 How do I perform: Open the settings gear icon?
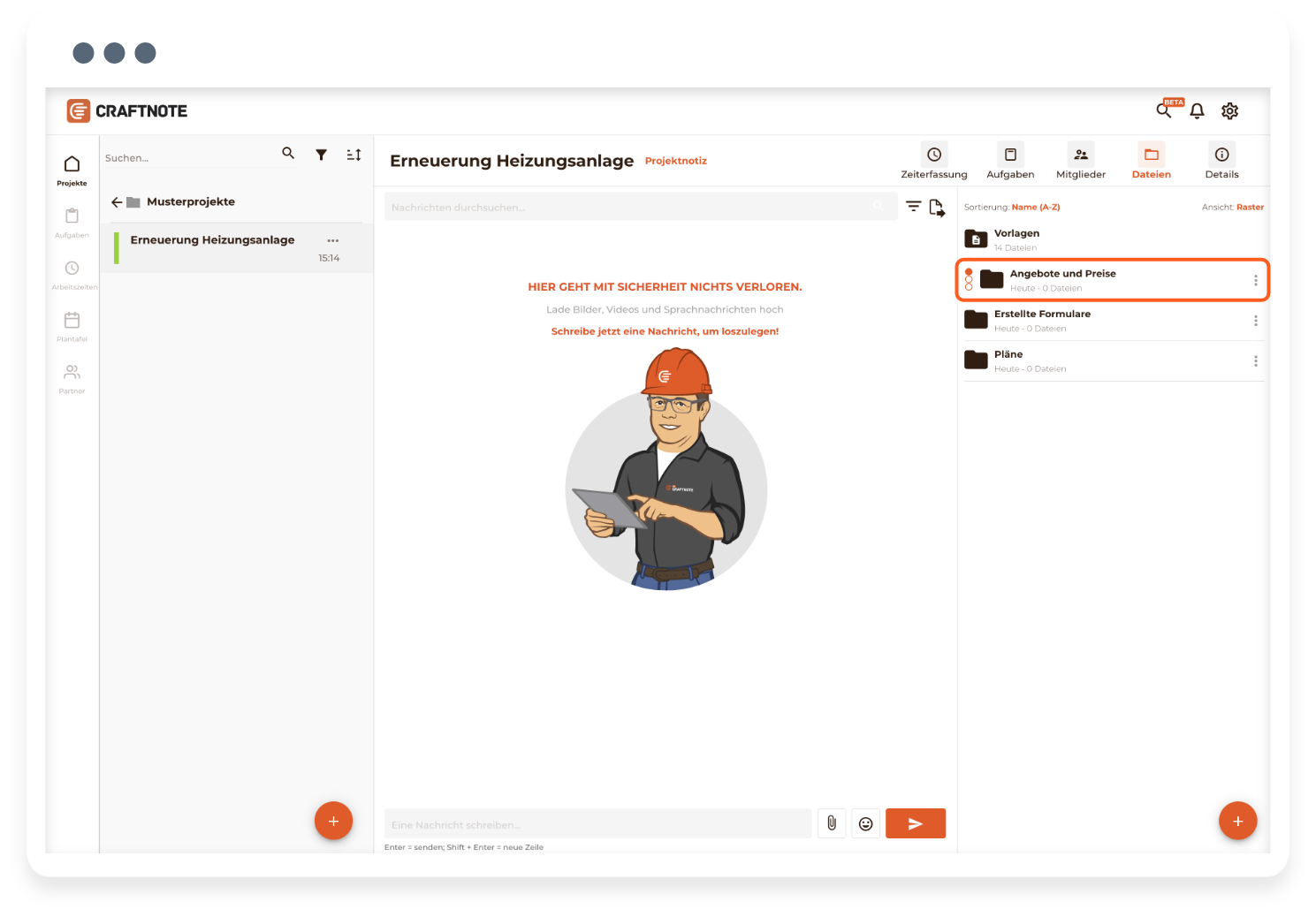1229,111
